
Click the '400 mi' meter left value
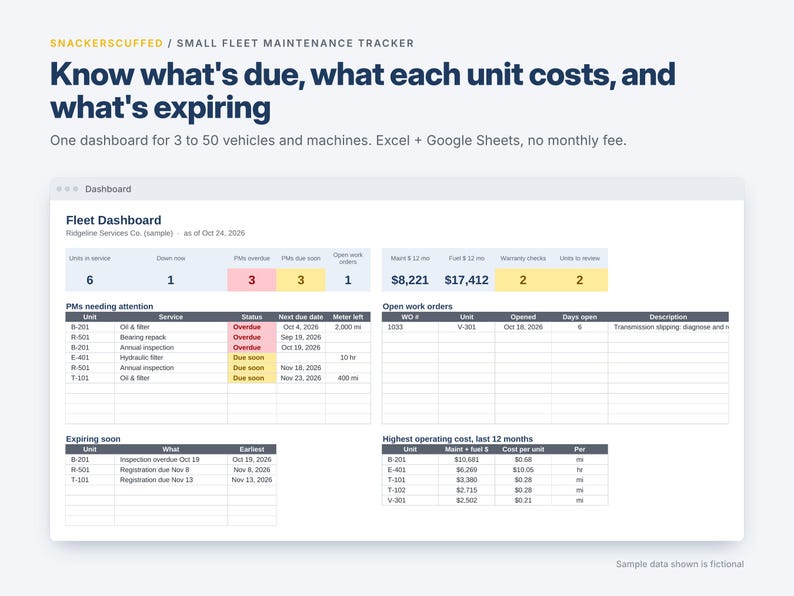pyautogui.click(x=348, y=378)
